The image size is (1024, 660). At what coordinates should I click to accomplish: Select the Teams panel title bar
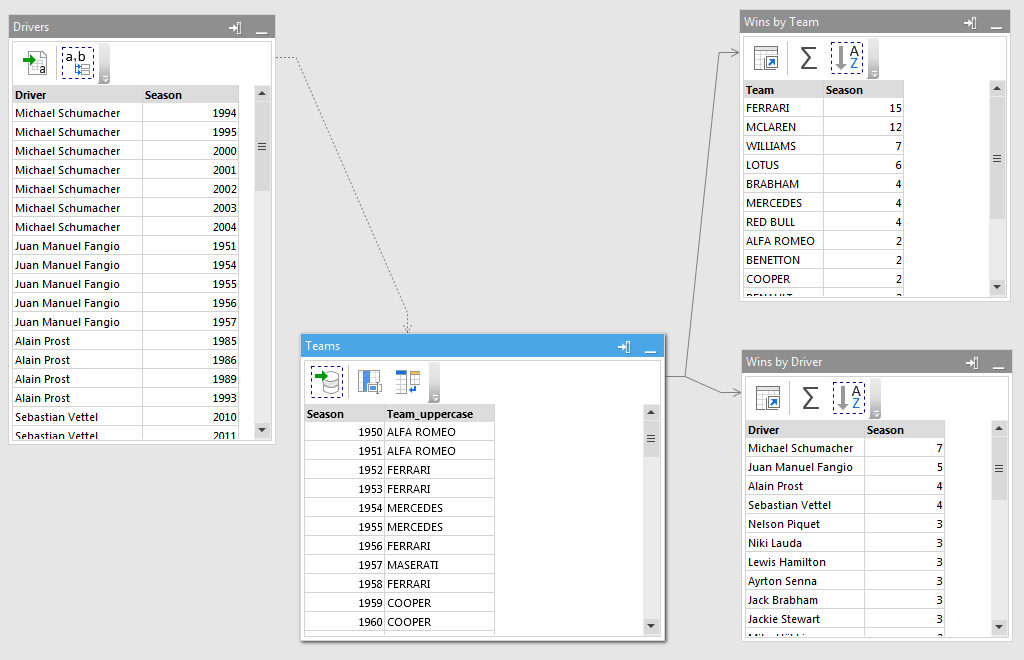[x=483, y=346]
